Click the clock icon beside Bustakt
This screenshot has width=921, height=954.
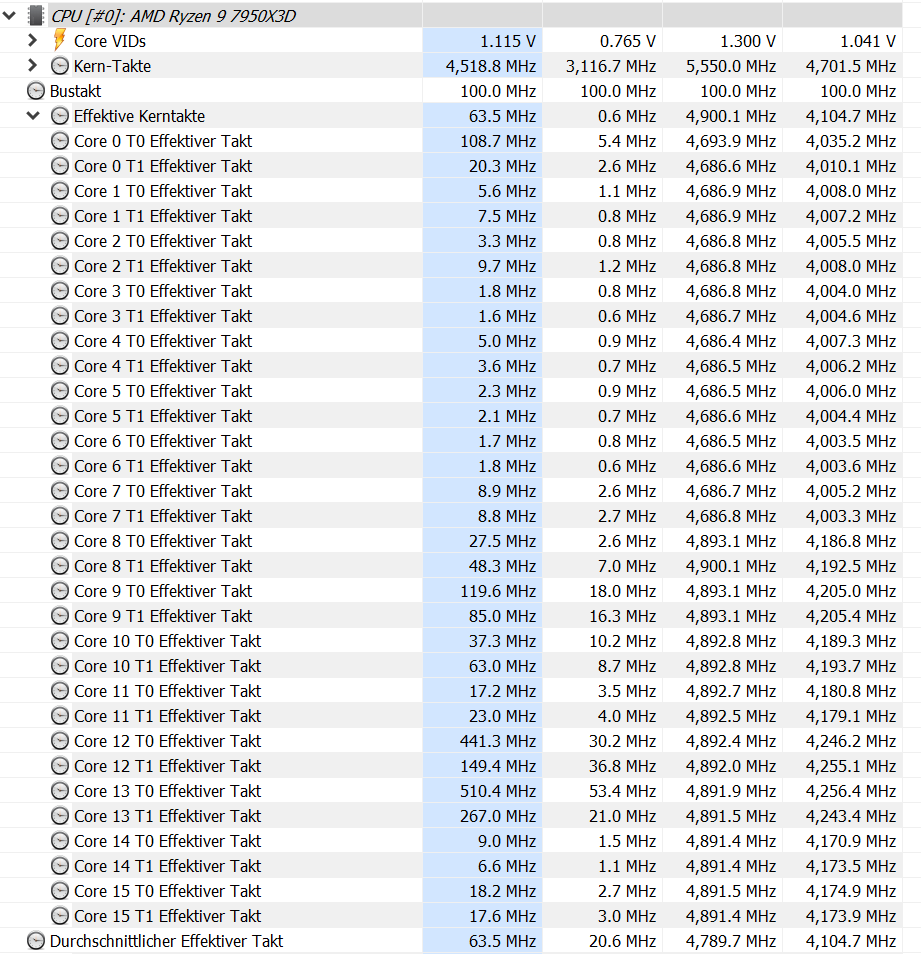click(x=36, y=91)
